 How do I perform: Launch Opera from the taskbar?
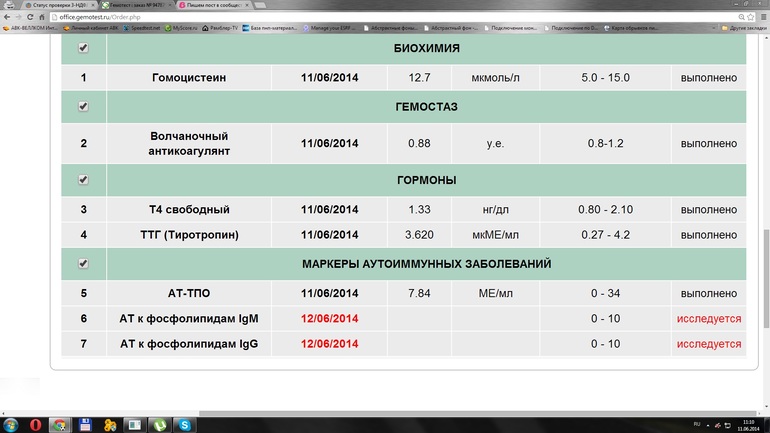(35, 425)
